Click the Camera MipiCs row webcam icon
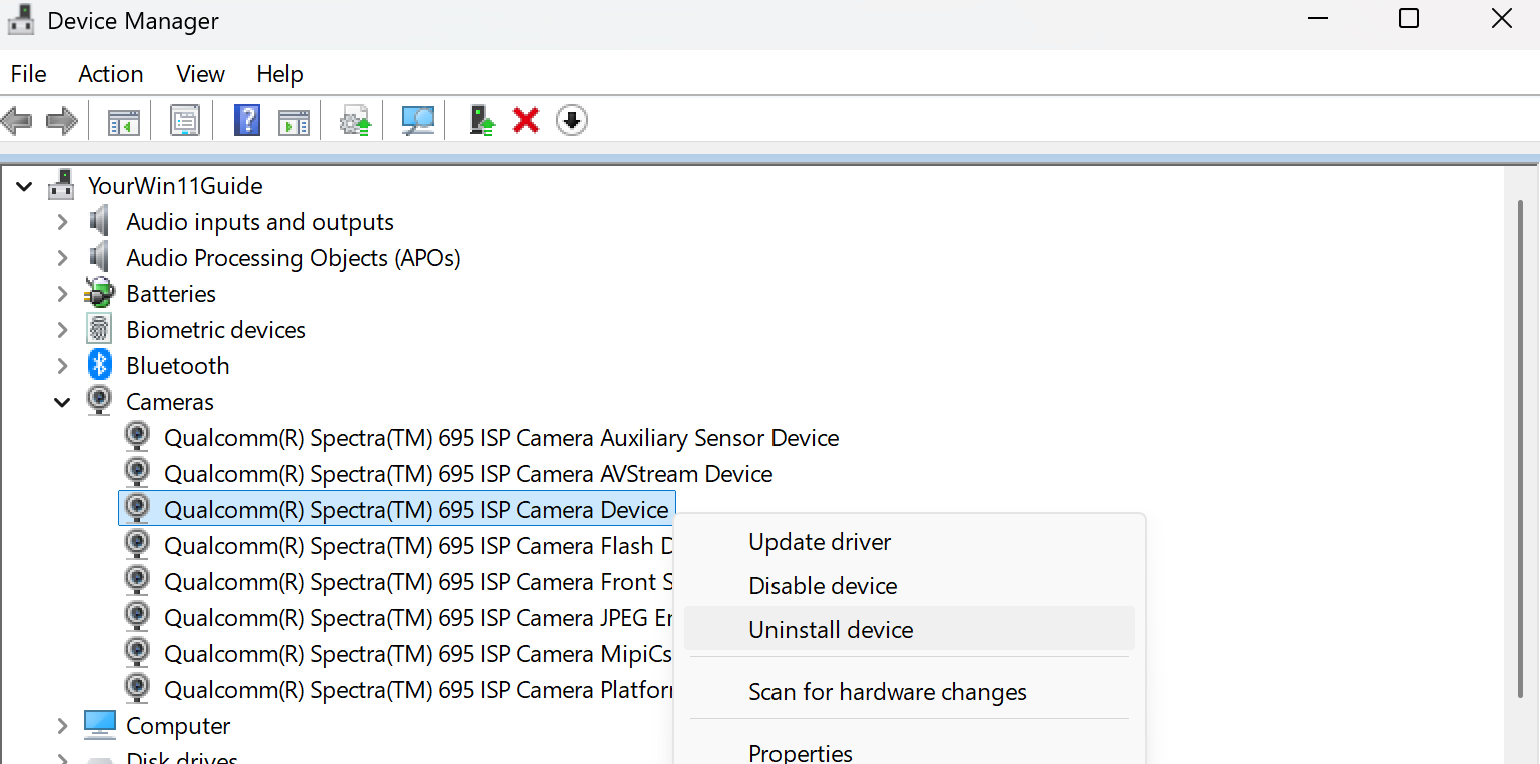This screenshot has width=1540, height=764. (137, 653)
